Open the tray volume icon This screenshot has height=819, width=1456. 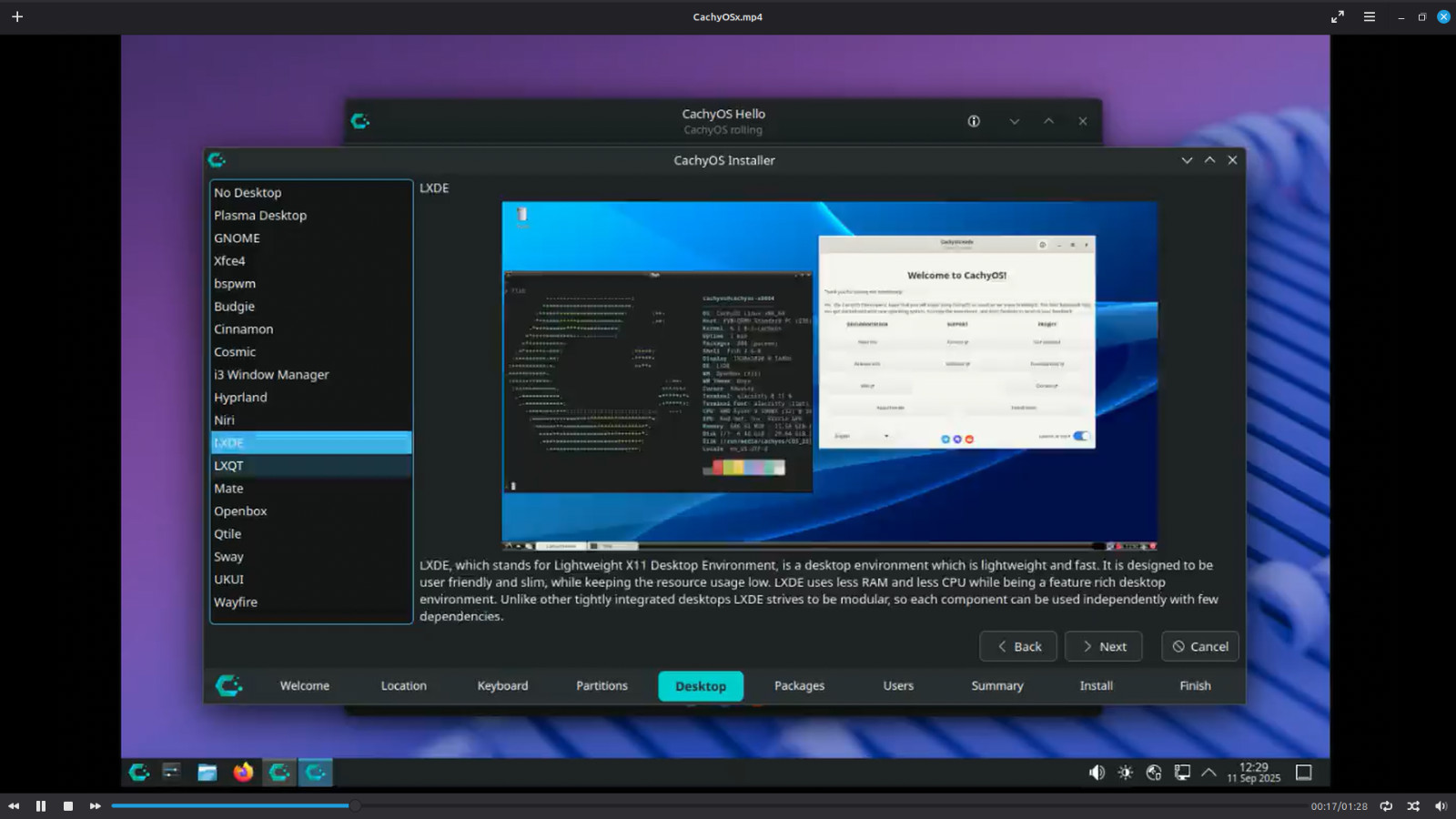(1097, 773)
